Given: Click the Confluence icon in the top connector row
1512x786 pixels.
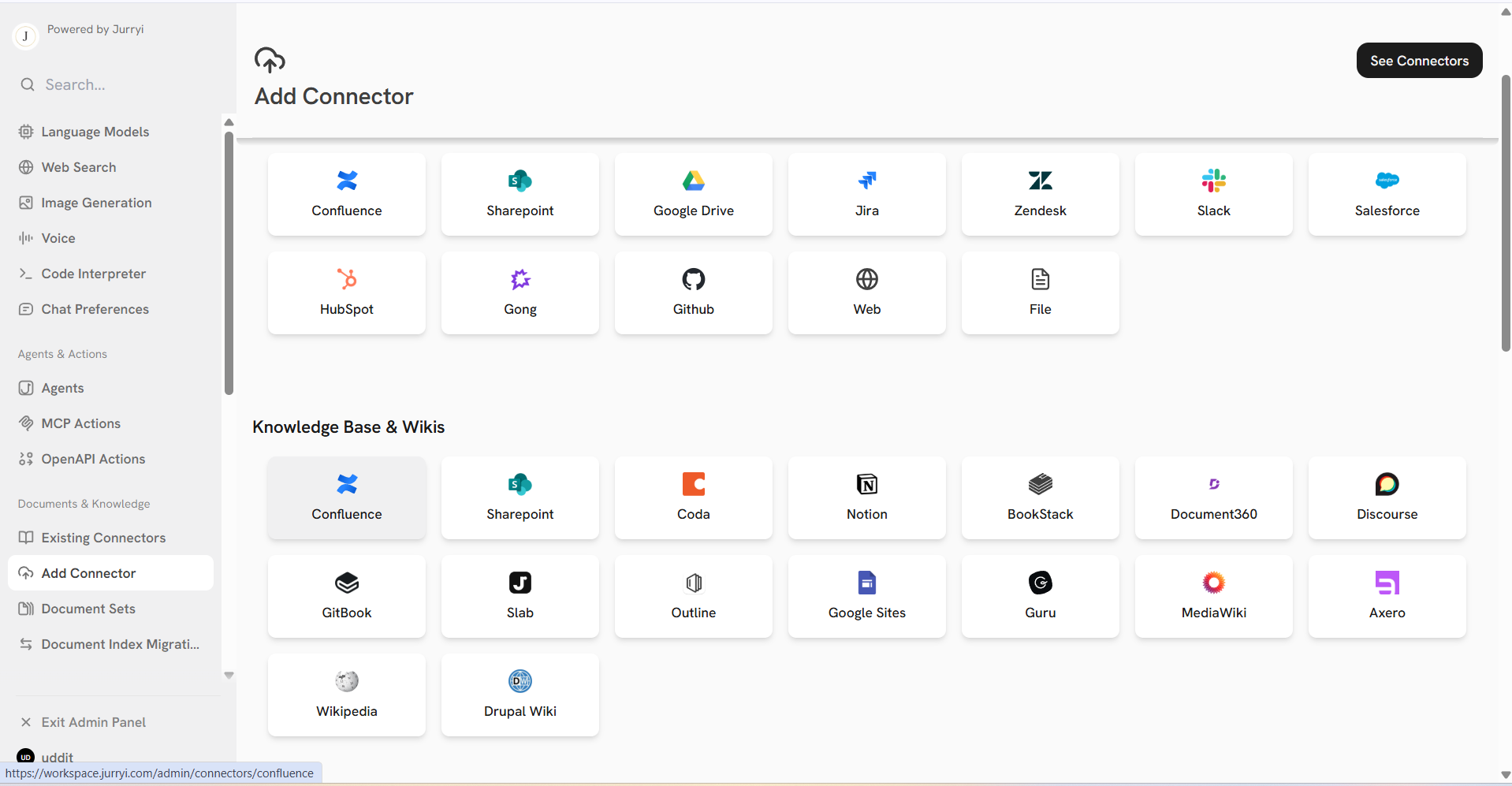Looking at the screenshot, I should (x=347, y=181).
